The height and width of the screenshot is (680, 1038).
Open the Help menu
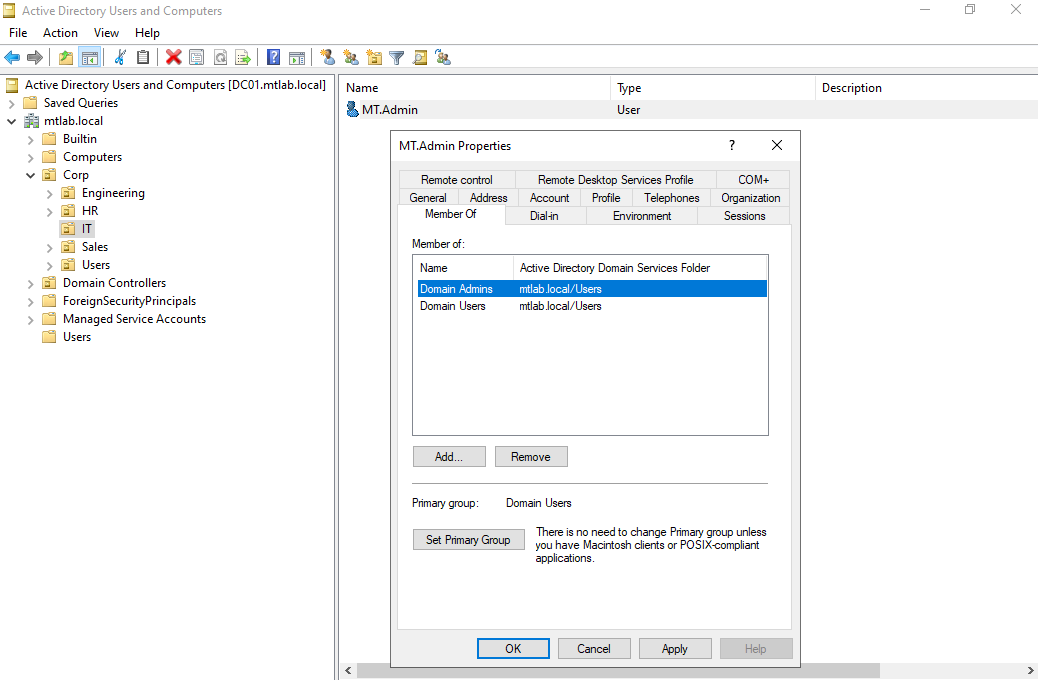tap(147, 32)
